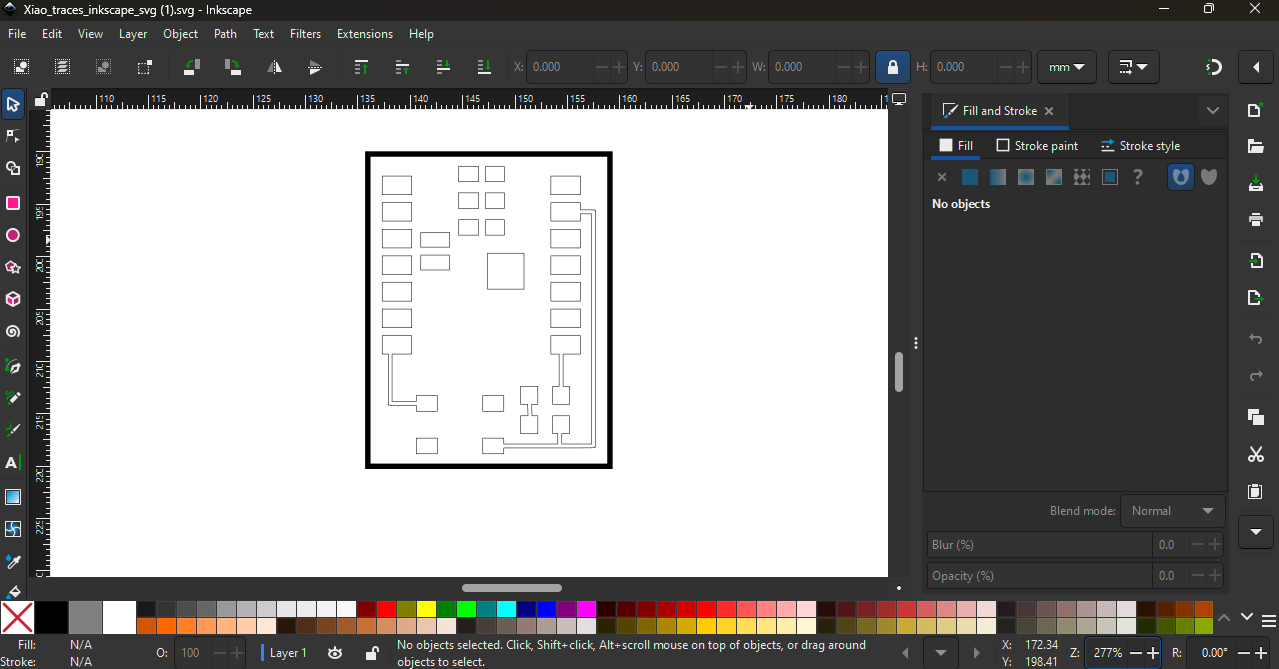Select the Text tool
Image resolution: width=1279 pixels, height=669 pixels.
point(13,463)
